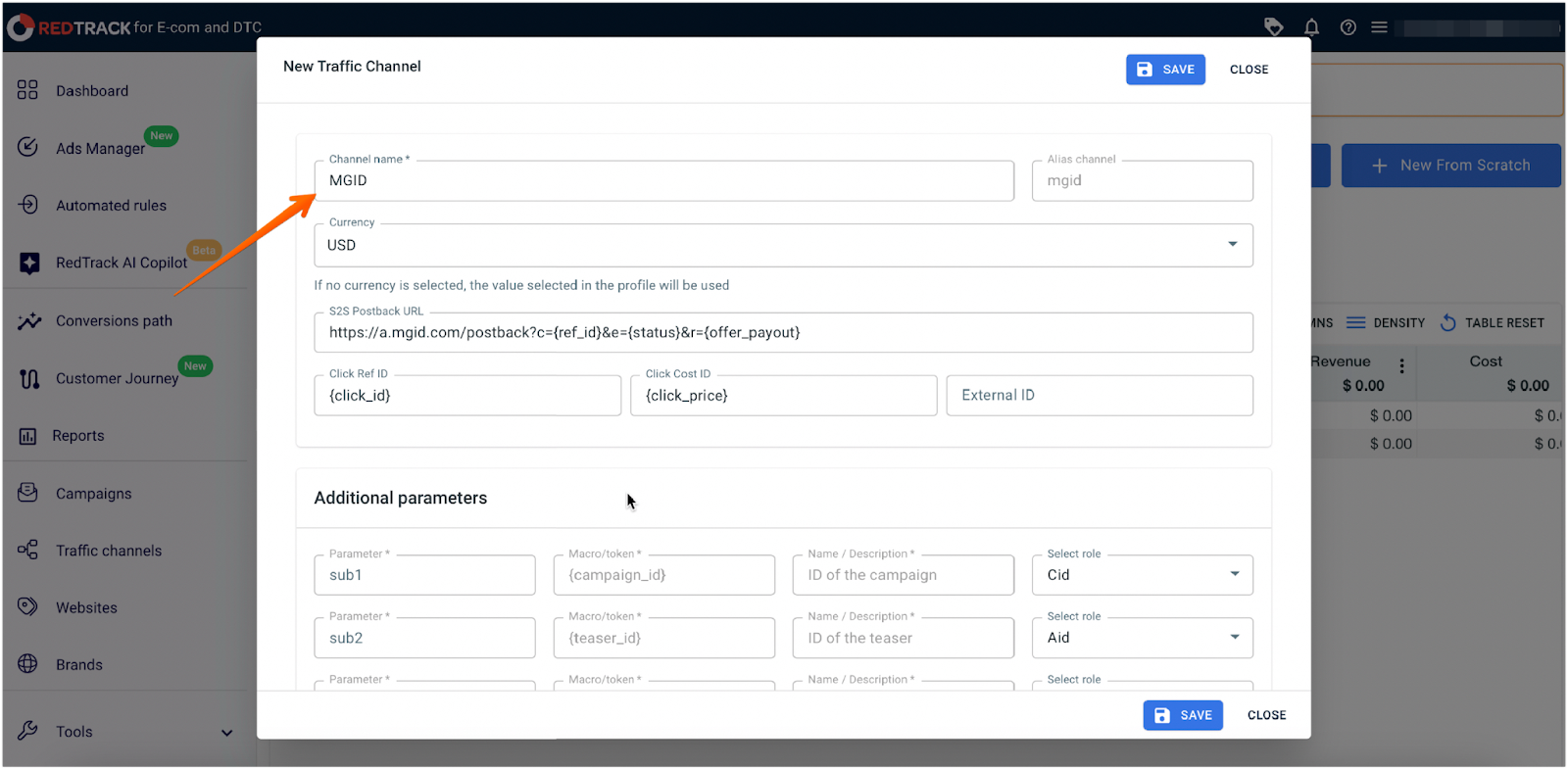Open the Revenue column options menu
This screenshot has height=769, width=1568.
[1401, 365]
